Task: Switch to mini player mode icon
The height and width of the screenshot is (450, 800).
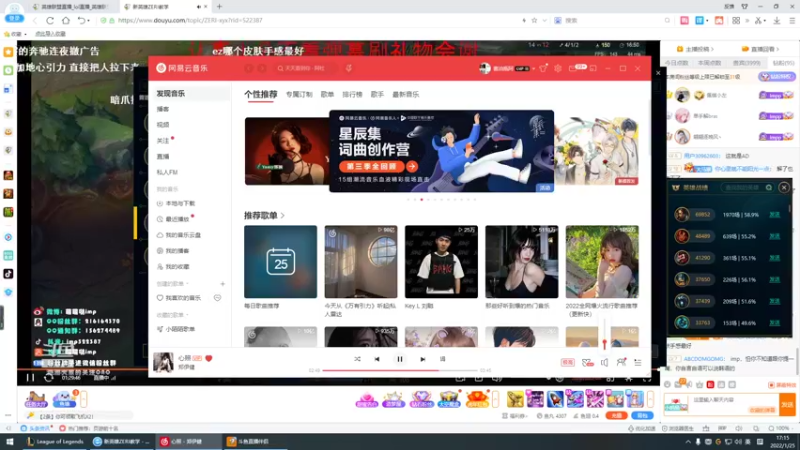Action: 593,68
